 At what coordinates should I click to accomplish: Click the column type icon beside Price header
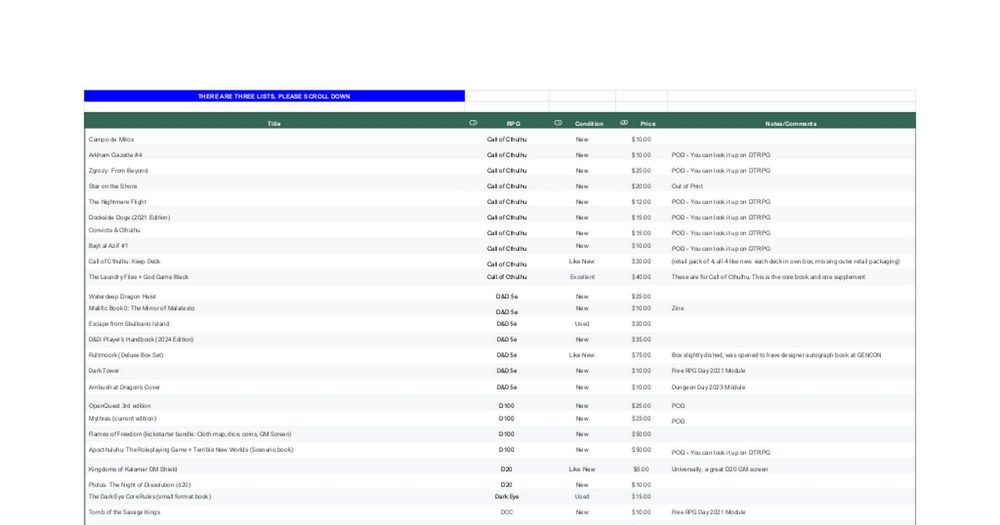point(624,122)
